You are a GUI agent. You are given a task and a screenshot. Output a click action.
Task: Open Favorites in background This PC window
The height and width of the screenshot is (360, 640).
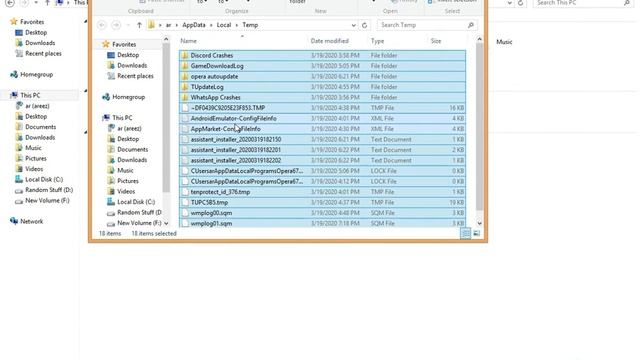pyautogui.click(x=27, y=22)
